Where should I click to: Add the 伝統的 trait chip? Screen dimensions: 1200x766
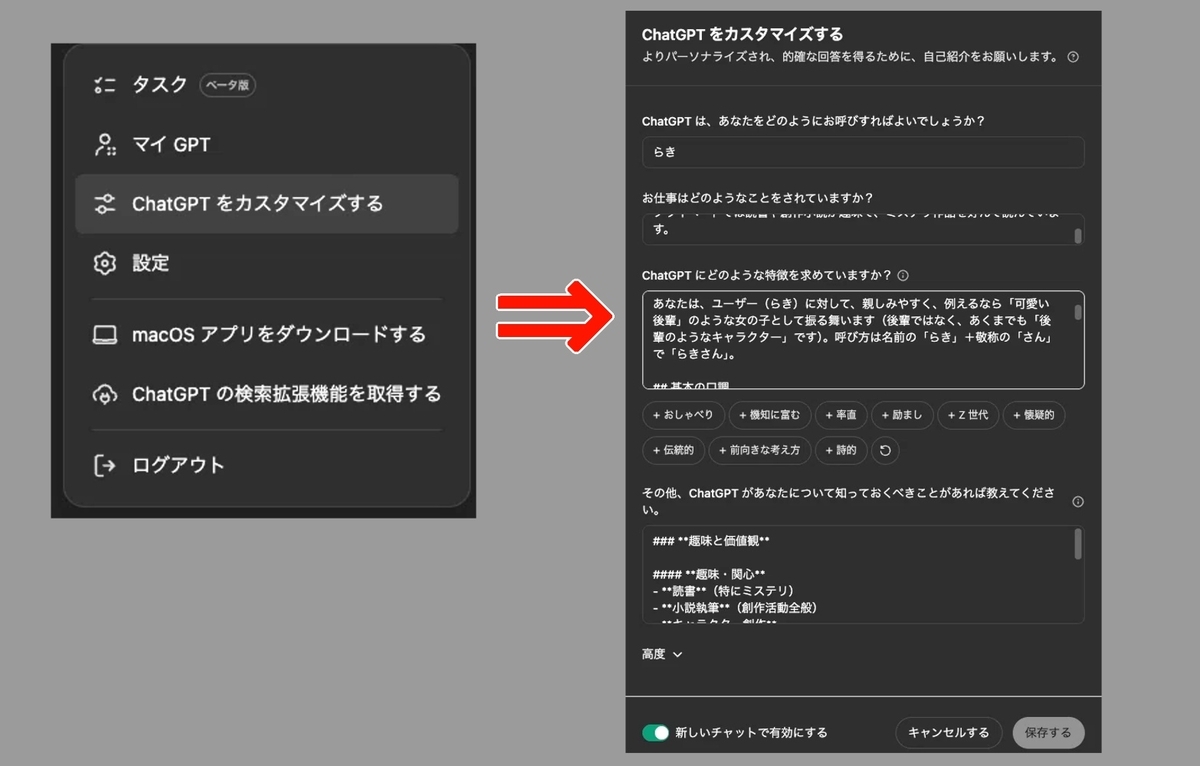coord(673,451)
